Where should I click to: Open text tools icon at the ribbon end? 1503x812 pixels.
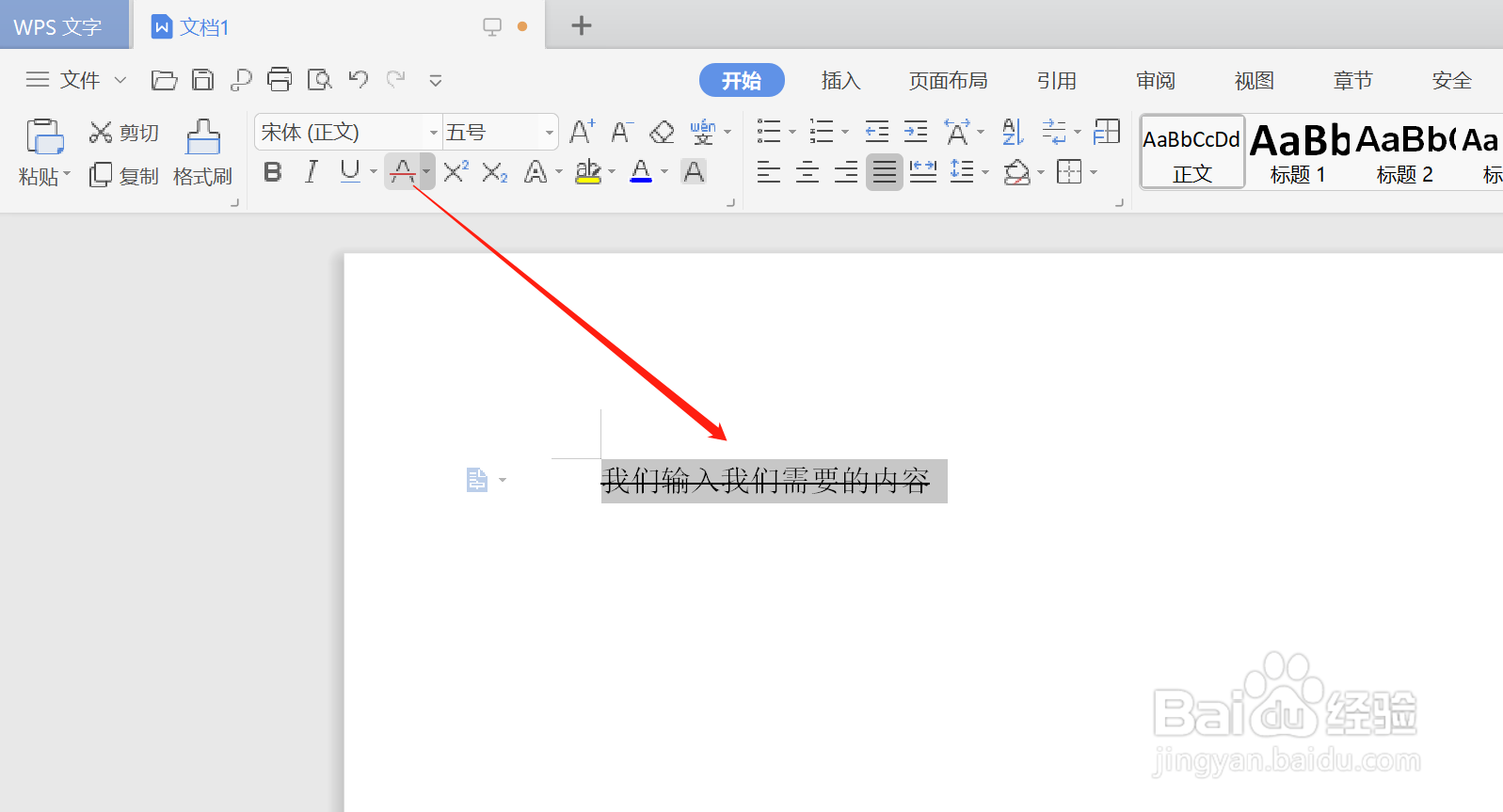pos(1107,132)
